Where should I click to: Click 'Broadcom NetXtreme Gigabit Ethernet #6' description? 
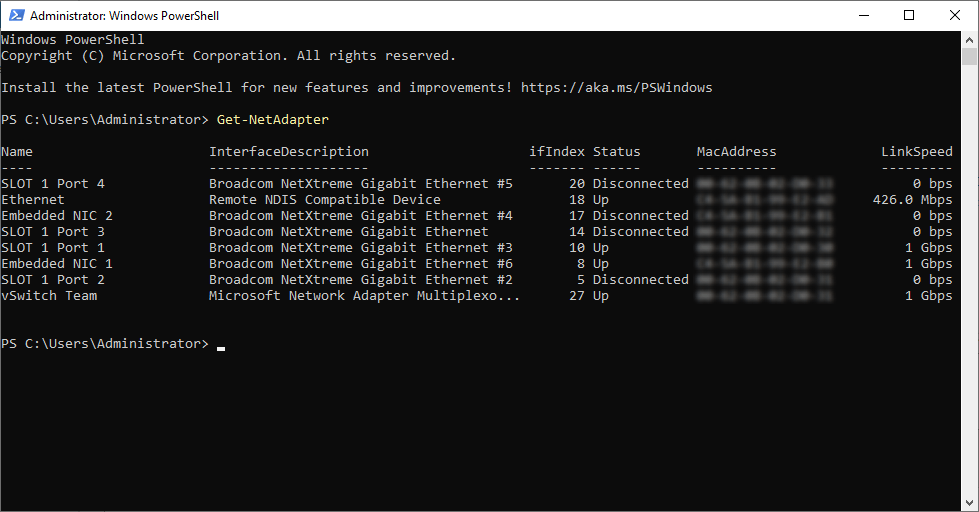point(361,263)
